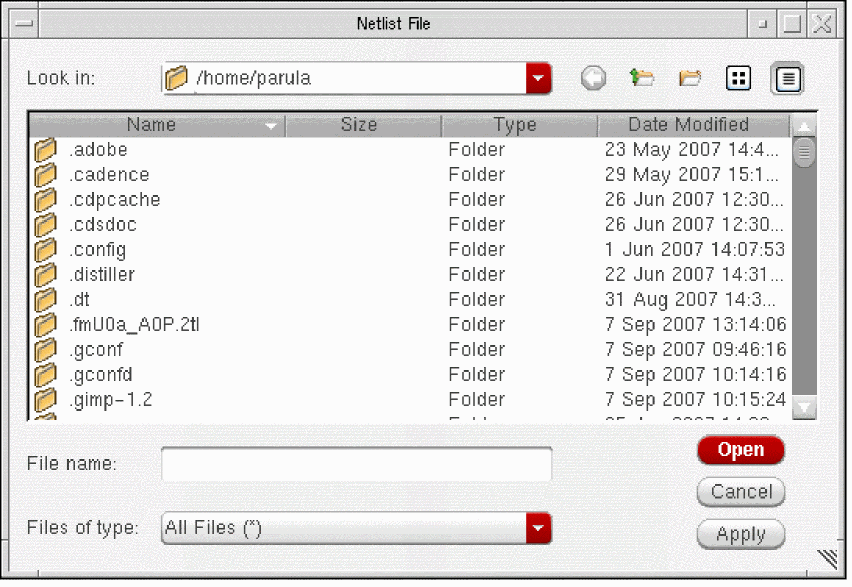This screenshot has width=852, height=587.
Task: Click the .gimp-1.2 file name text
Action: [111, 400]
